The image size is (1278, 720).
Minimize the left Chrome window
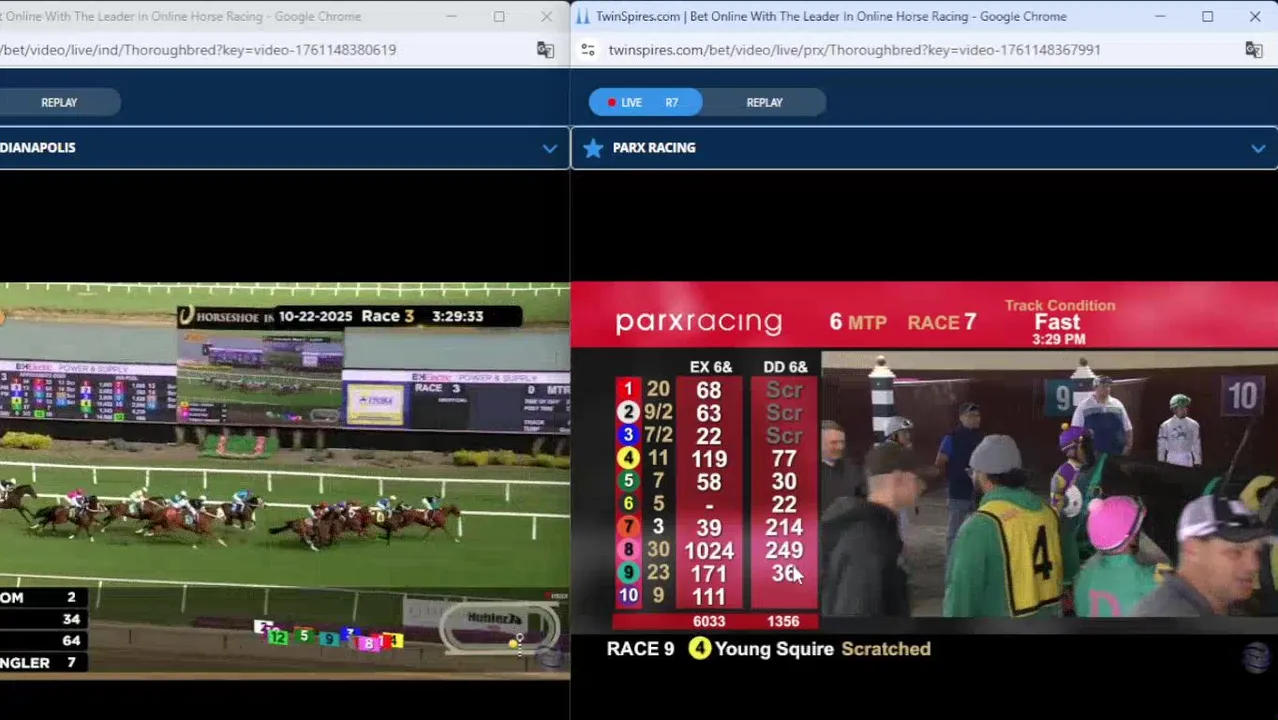point(451,16)
